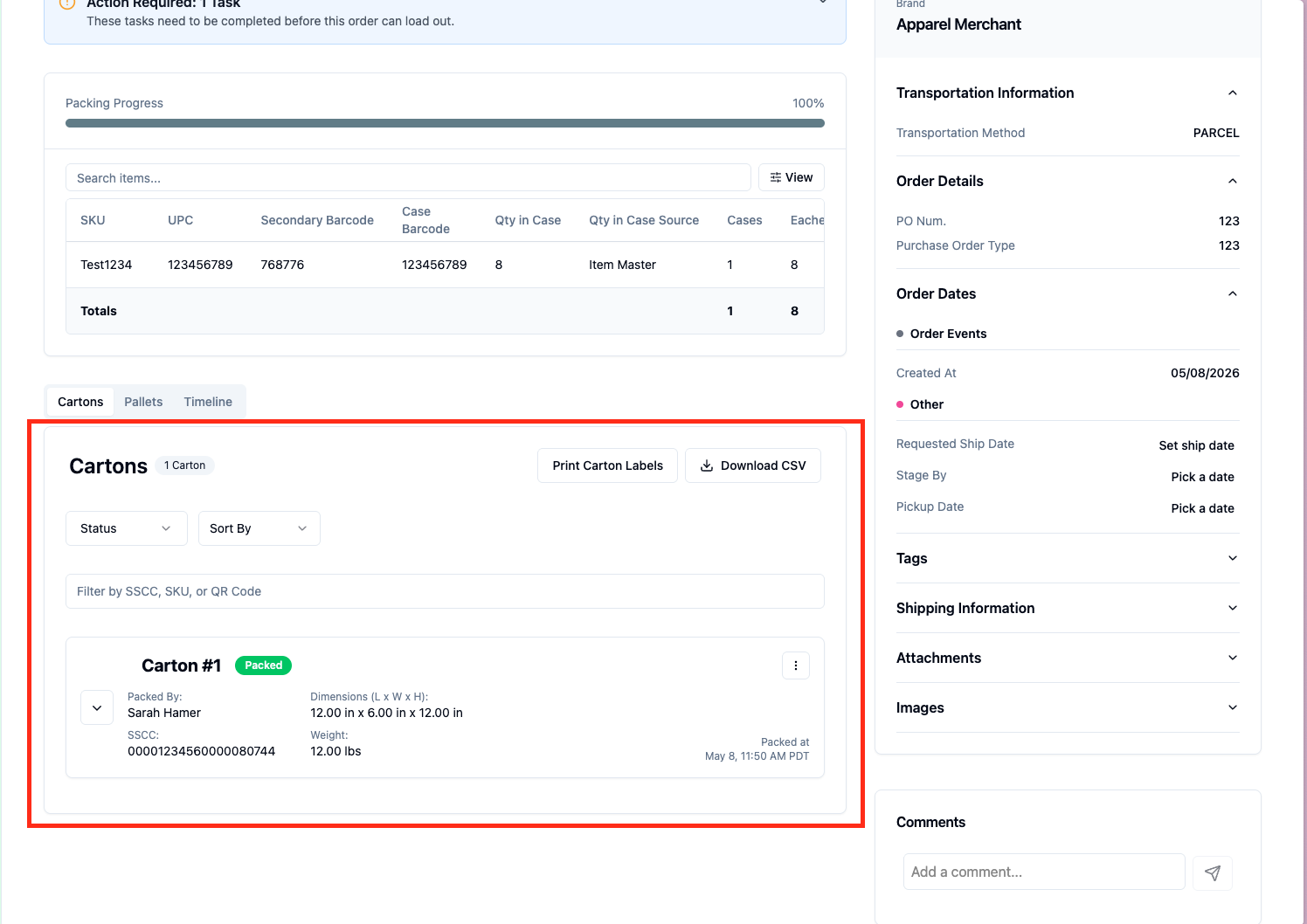Click SSCC value 00001234560000080744
The height and width of the screenshot is (924, 1307).
pos(201,751)
